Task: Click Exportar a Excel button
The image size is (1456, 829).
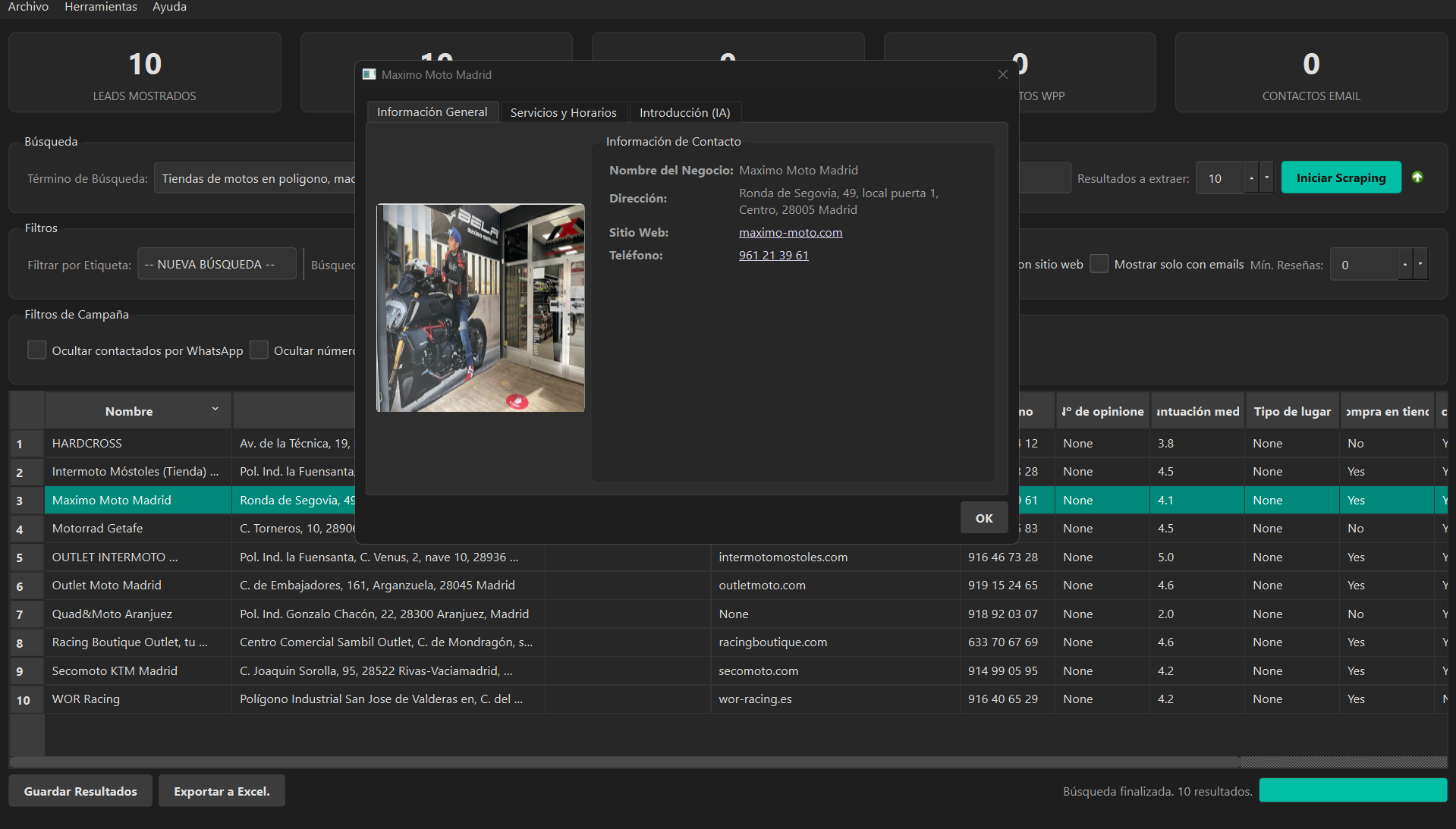Action: point(222,791)
